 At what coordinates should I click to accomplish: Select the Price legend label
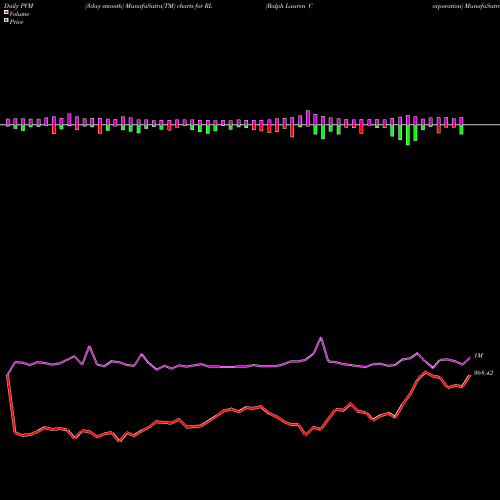click(x=16, y=22)
